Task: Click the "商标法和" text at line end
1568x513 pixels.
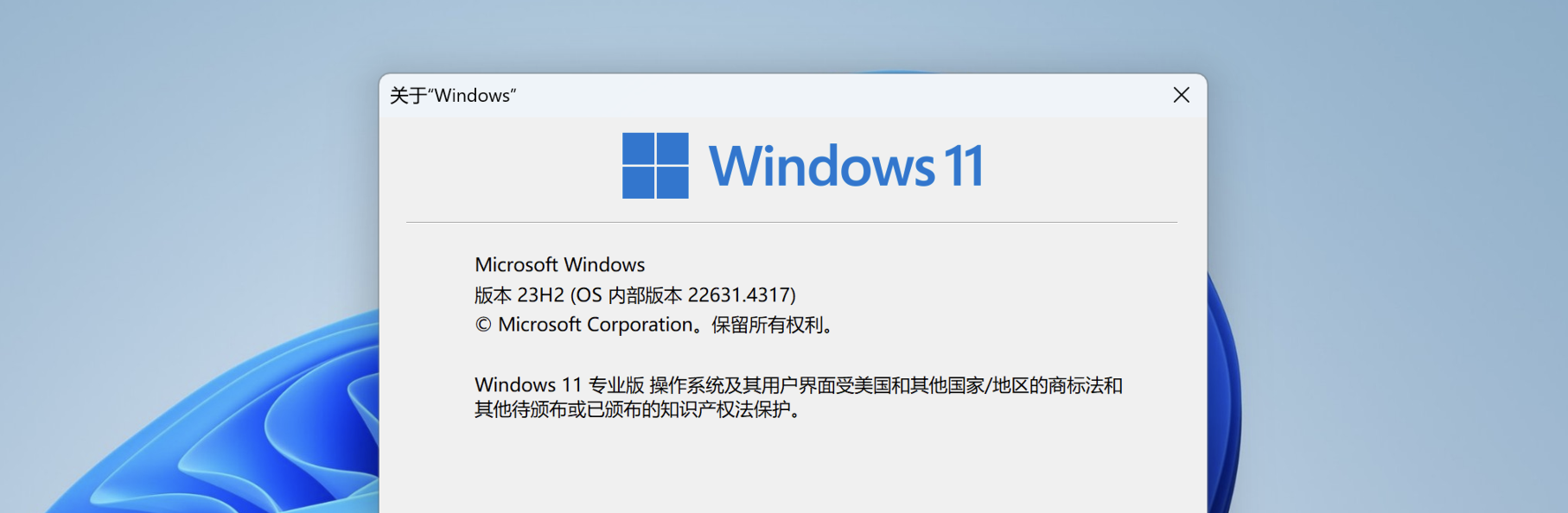Action: tap(1085, 385)
